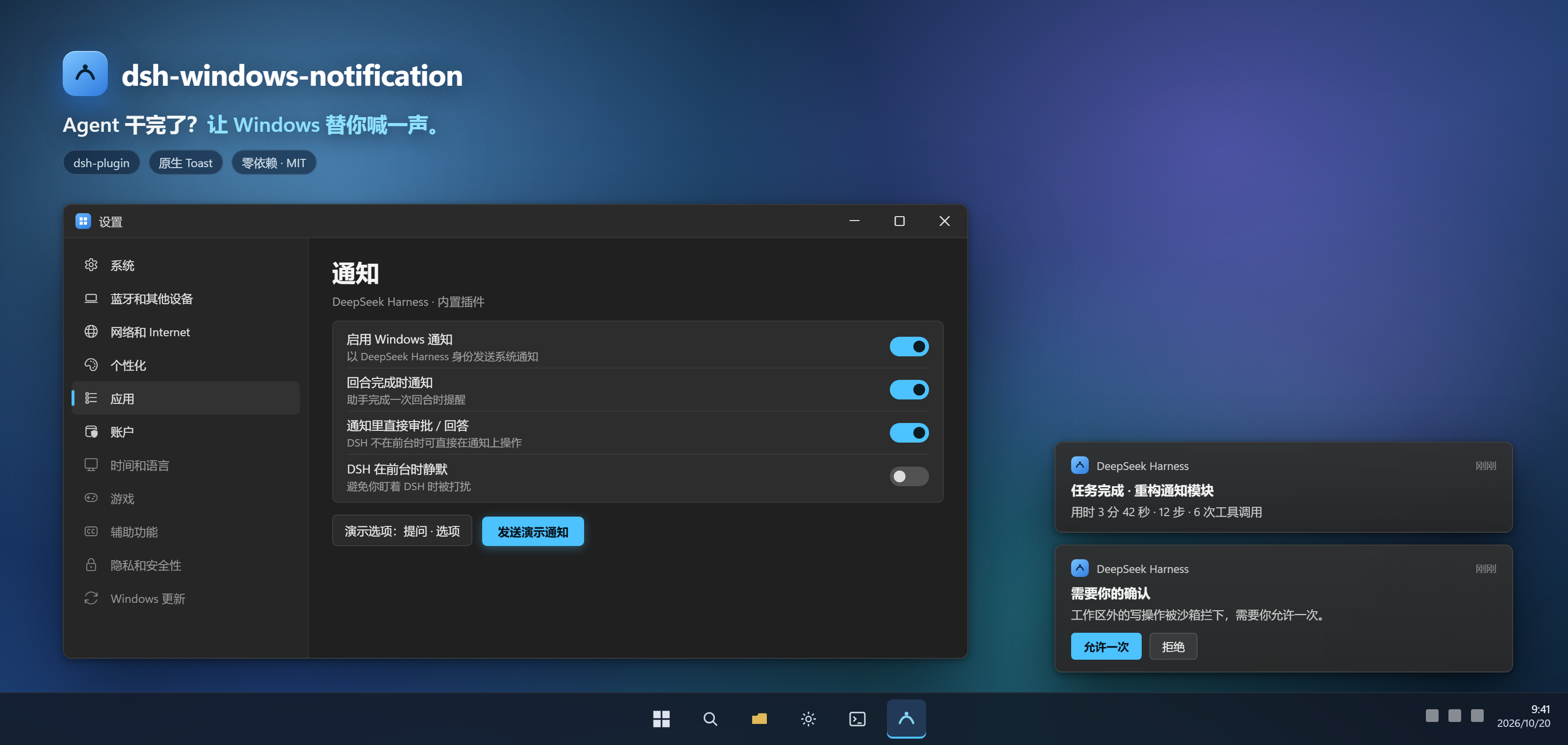This screenshot has height=745, width=1568.
Task: Click the last system tray icon
Action: pyautogui.click(x=1477, y=715)
